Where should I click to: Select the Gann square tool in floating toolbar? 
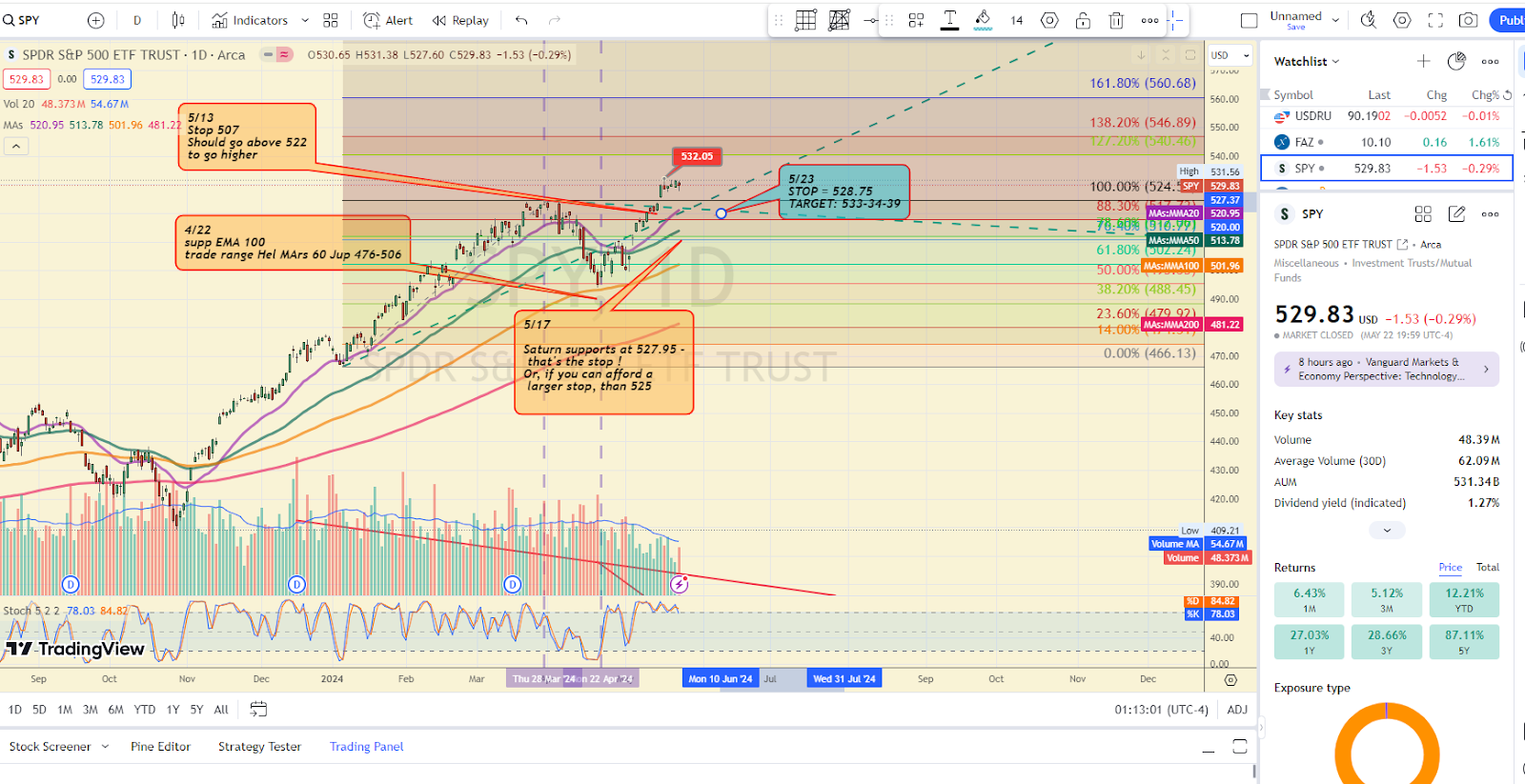pyautogui.click(x=840, y=20)
